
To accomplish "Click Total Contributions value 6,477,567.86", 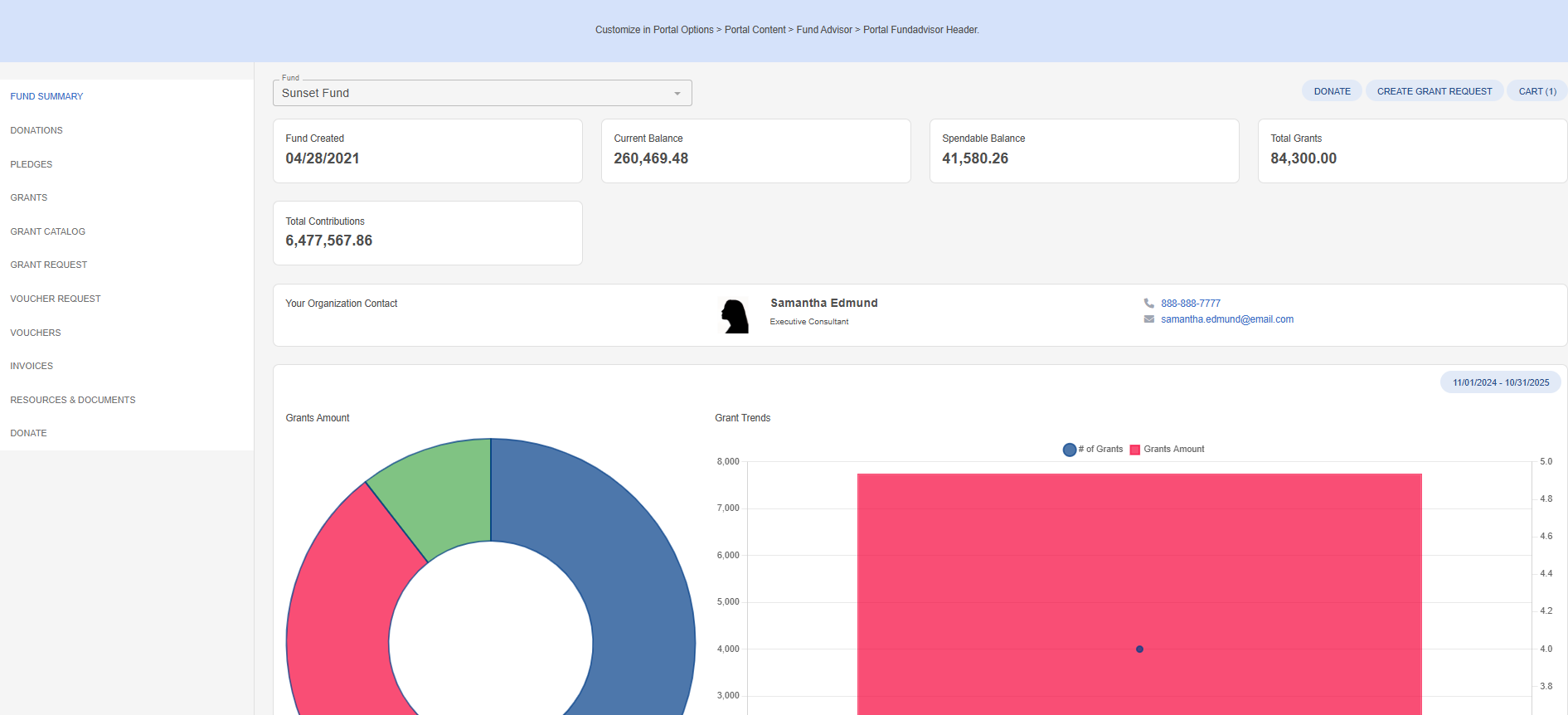I will pos(329,241).
